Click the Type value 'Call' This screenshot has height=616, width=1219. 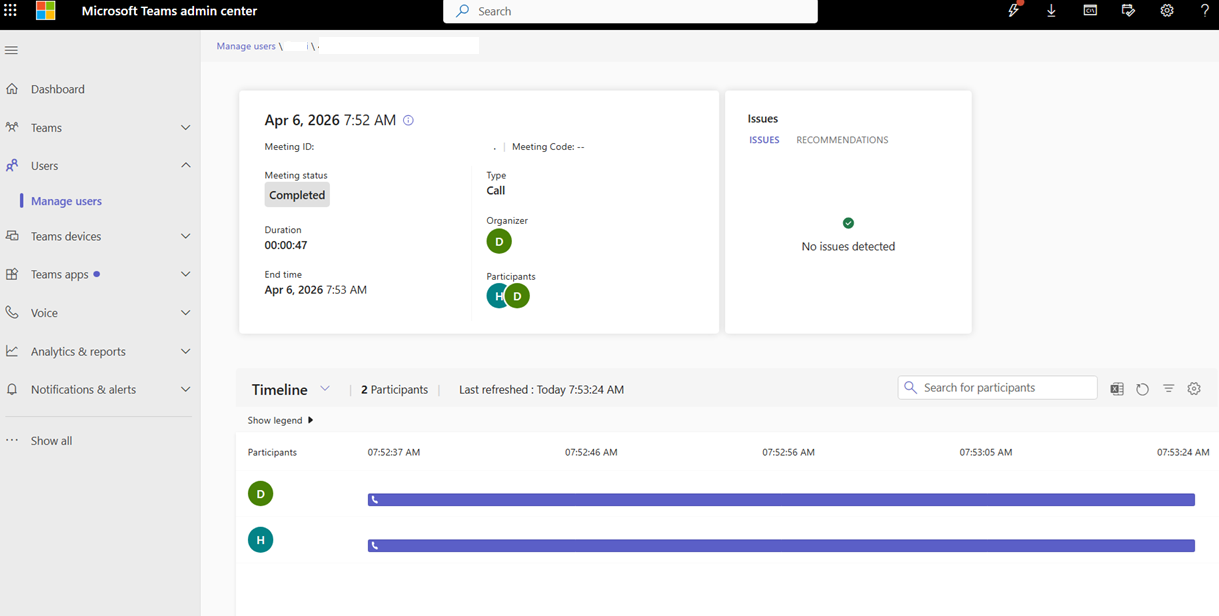pyautogui.click(x=496, y=190)
